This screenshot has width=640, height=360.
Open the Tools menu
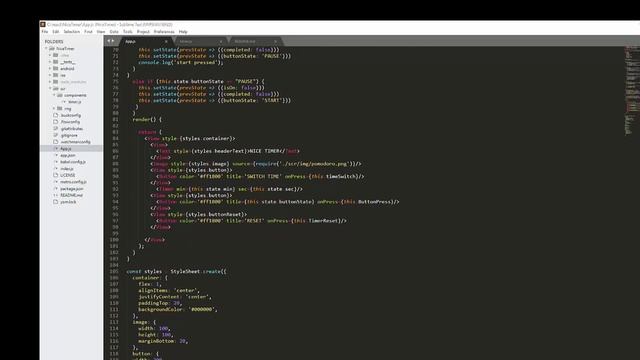point(128,31)
